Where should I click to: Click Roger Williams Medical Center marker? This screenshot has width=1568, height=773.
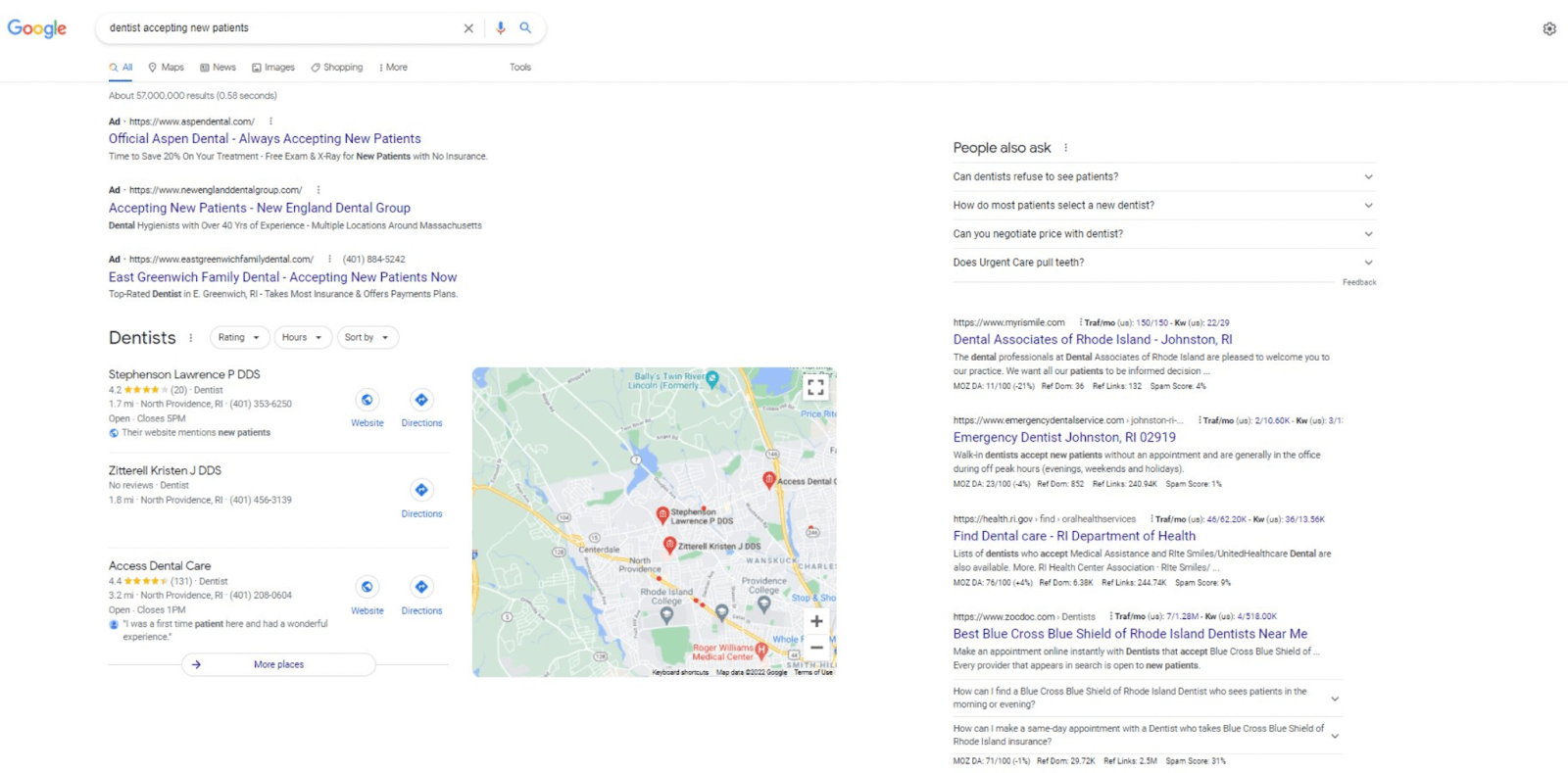point(761,650)
